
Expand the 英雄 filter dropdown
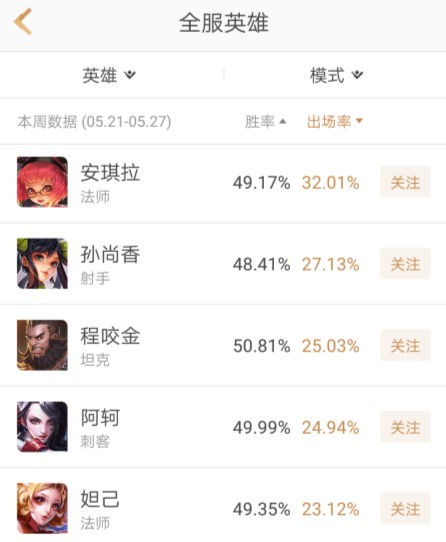109,75
